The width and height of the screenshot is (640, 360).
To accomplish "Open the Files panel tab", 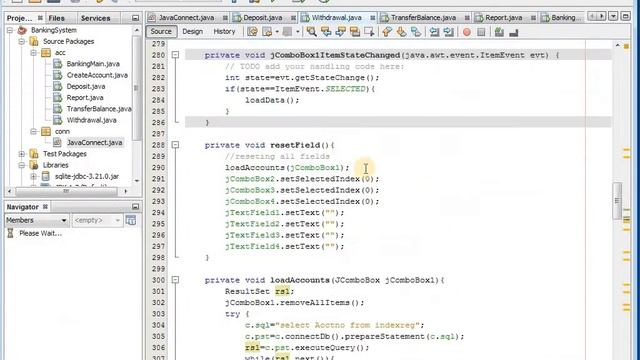I will point(57,18).
